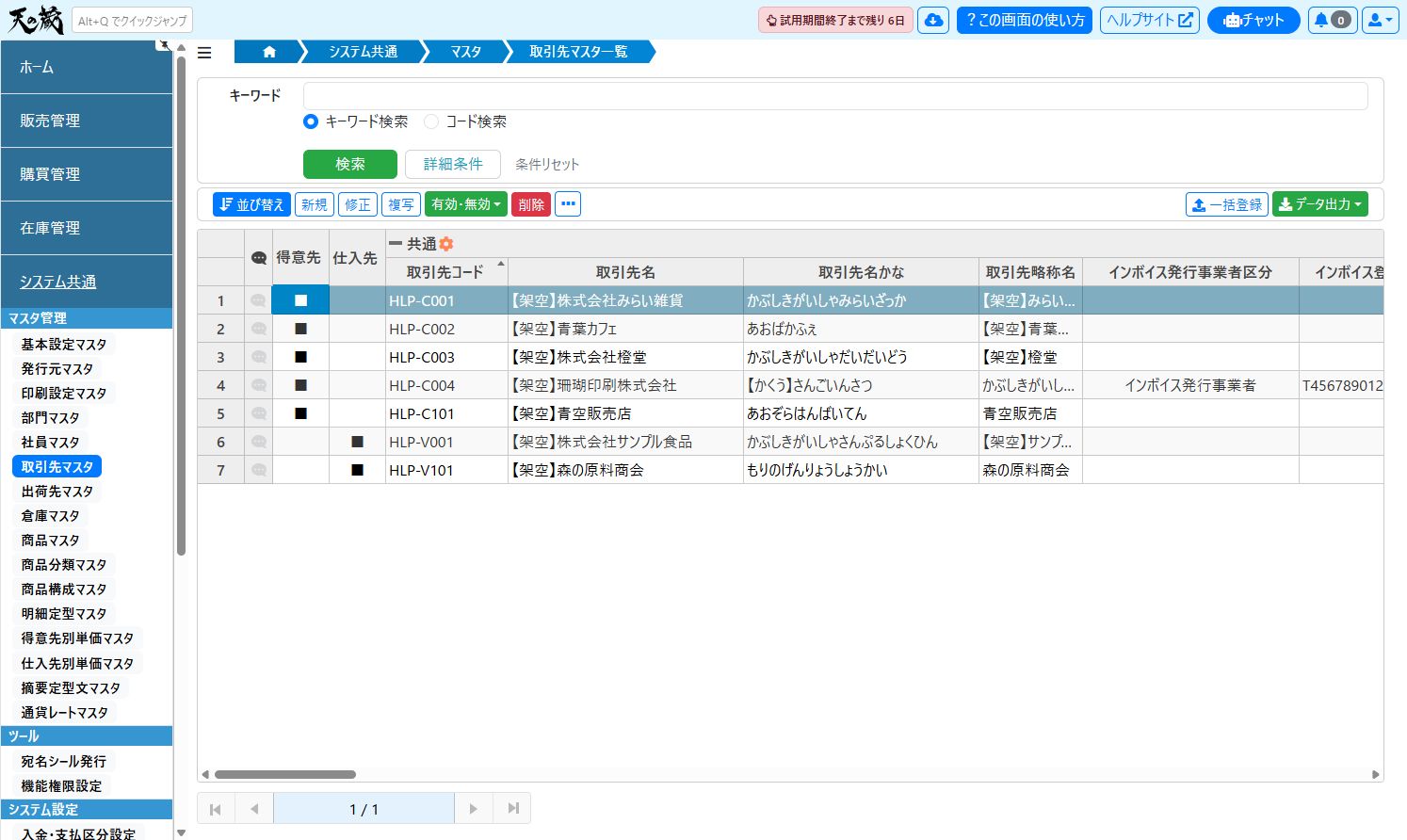Expand 購買管理 in sidebar
The width and height of the screenshot is (1407, 840).
87,174
